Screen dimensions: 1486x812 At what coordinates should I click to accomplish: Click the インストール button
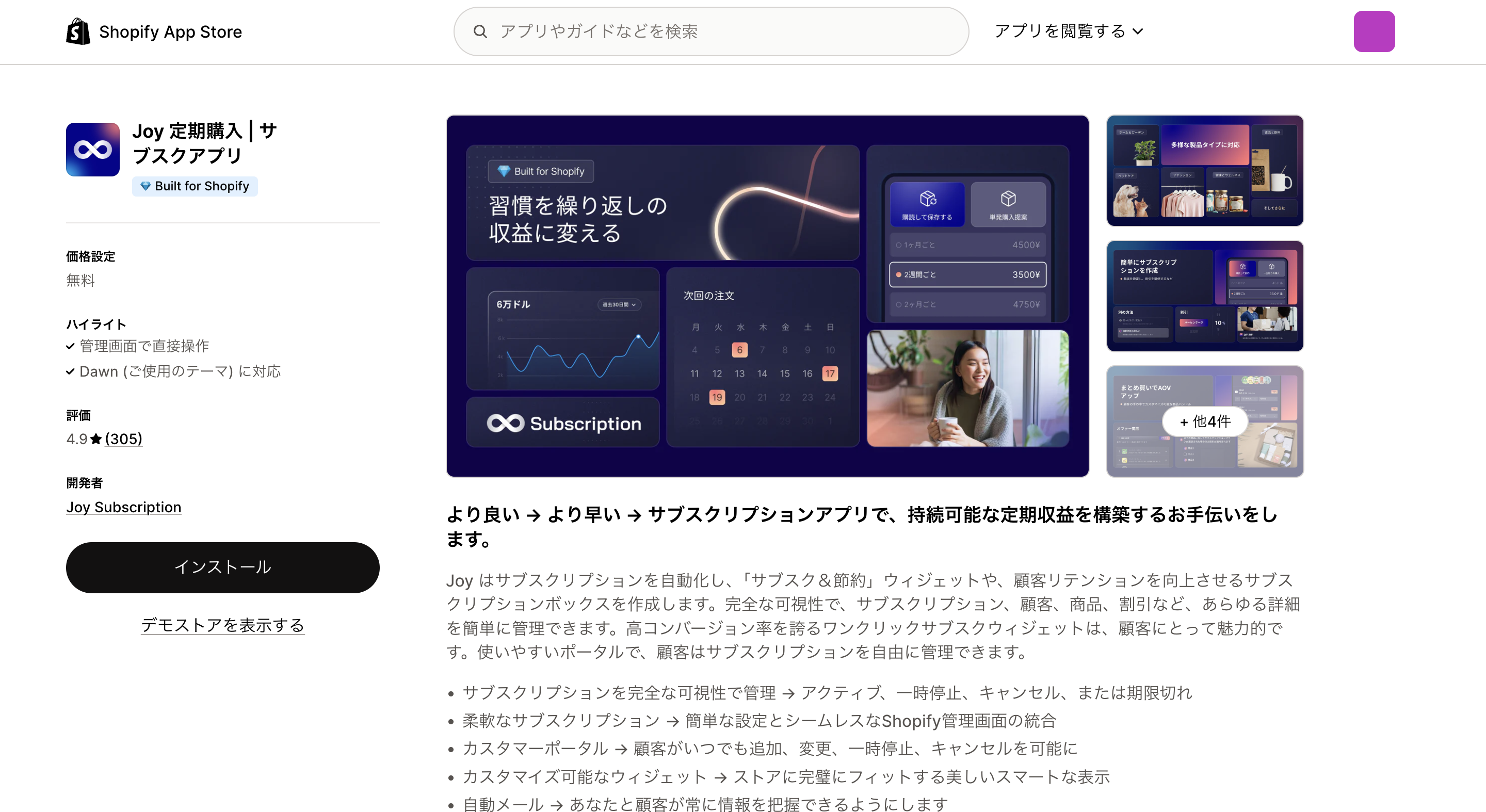[x=223, y=567]
